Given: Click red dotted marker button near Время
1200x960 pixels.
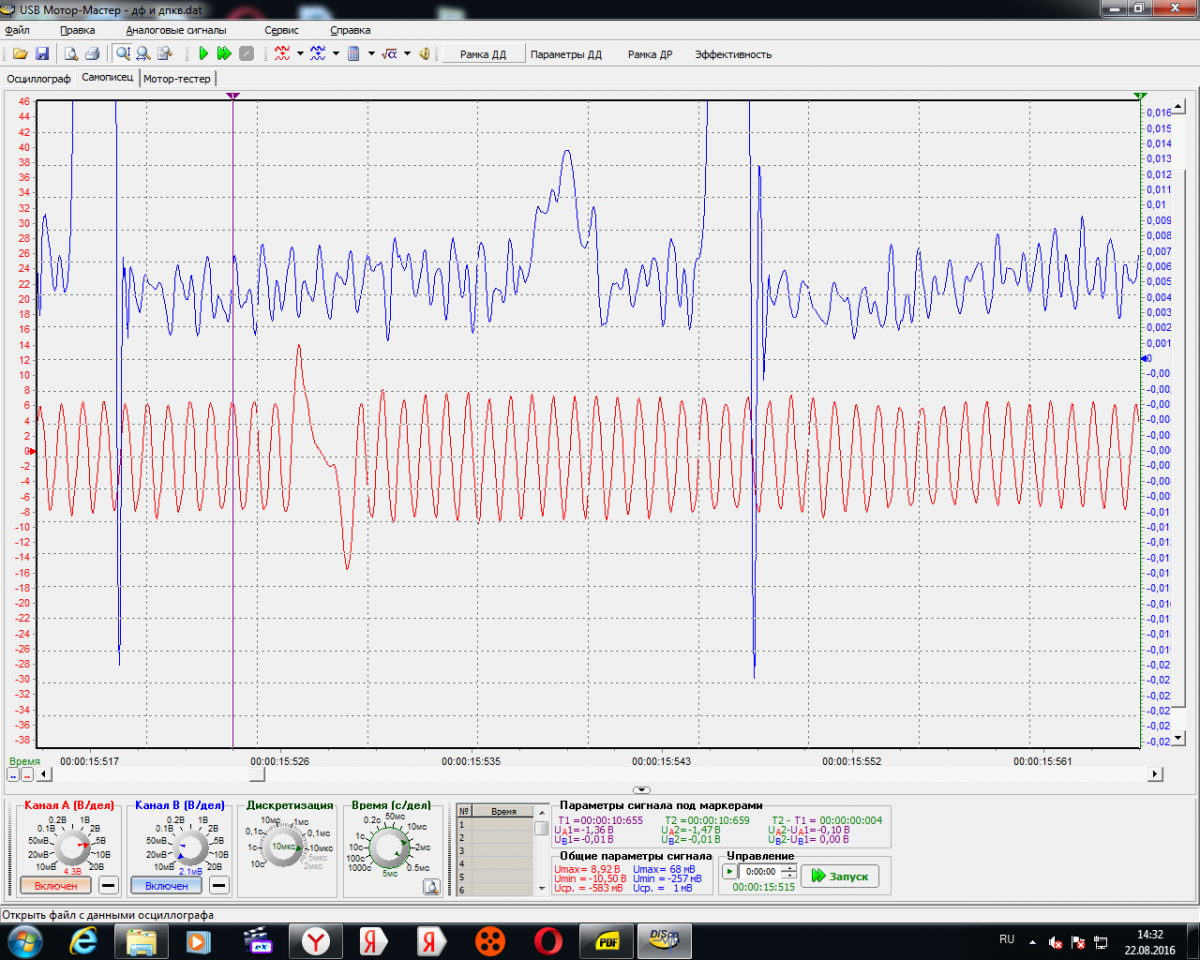Looking at the screenshot, I should pos(27,775).
